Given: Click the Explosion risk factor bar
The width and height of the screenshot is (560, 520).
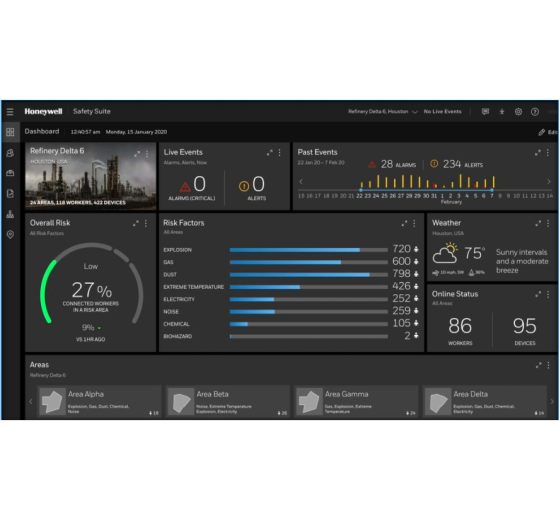Looking at the screenshot, I should point(309,250).
